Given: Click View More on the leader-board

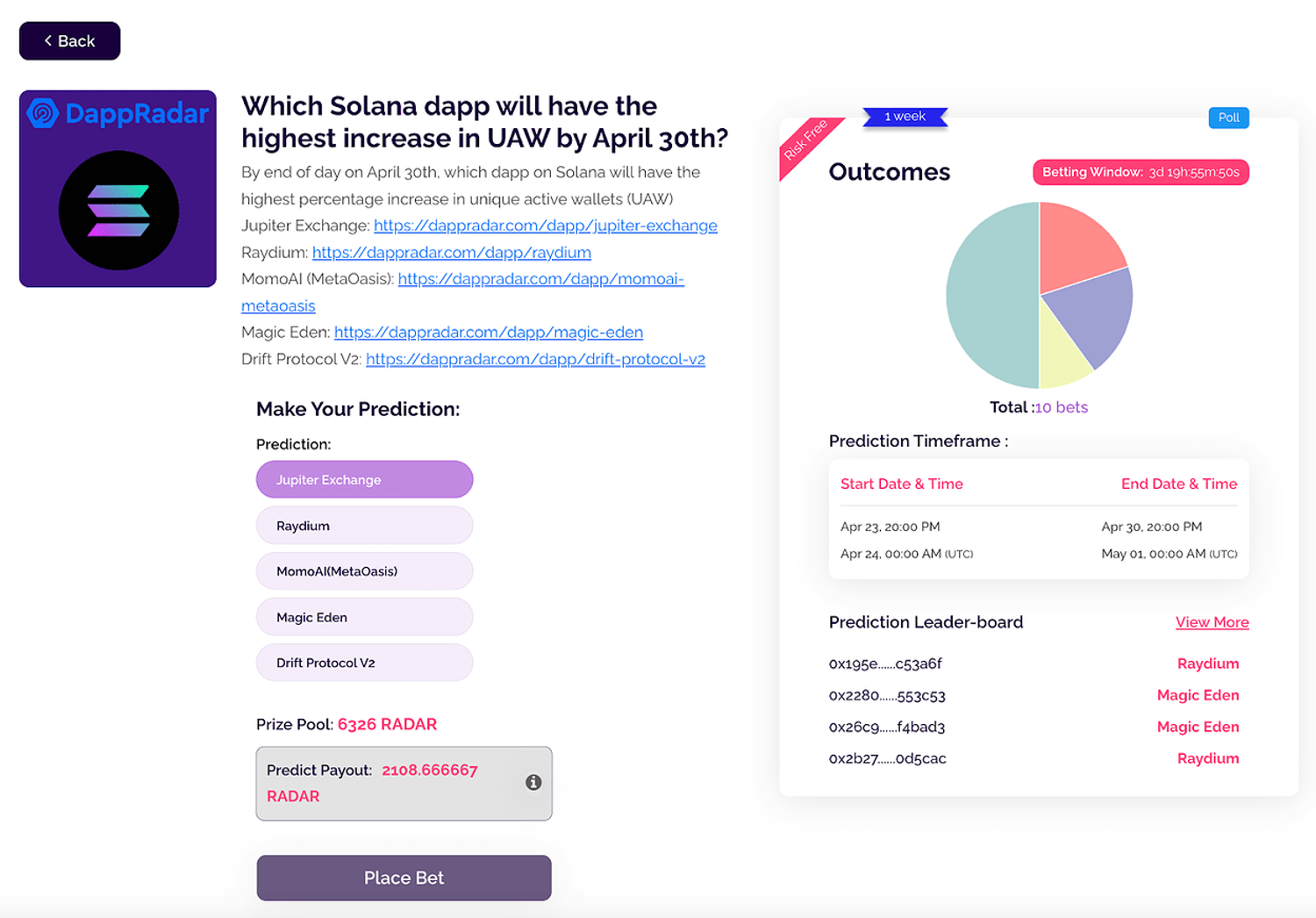Looking at the screenshot, I should click(x=1212, y=622).
